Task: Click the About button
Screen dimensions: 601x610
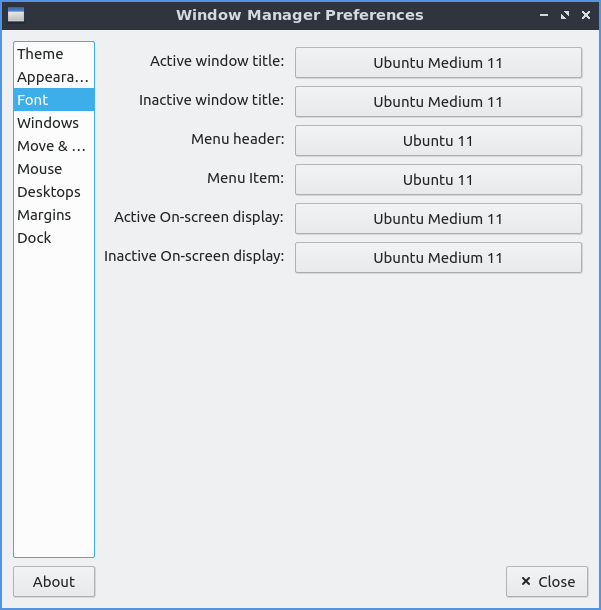Action: pyautogui.click(x=54, y=582)
